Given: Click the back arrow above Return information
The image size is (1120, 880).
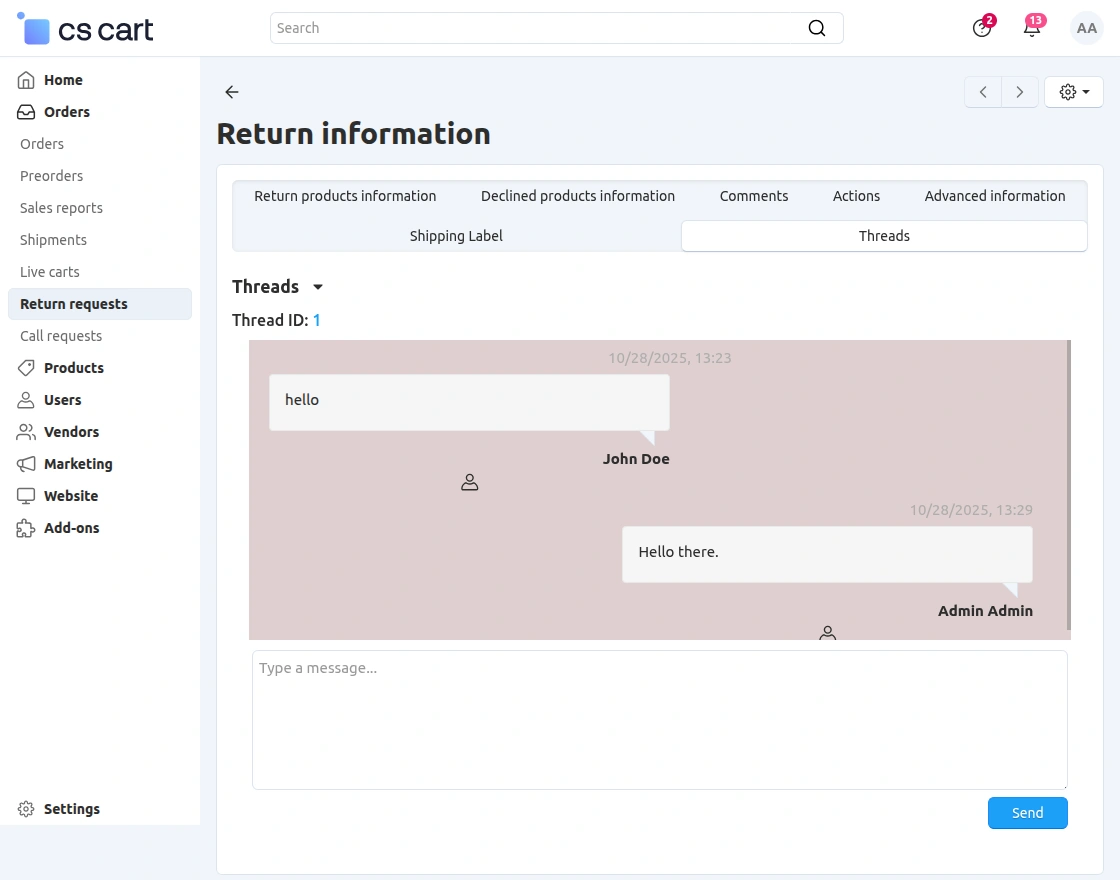Looking at the screenshot, I should tap(232, 92).
